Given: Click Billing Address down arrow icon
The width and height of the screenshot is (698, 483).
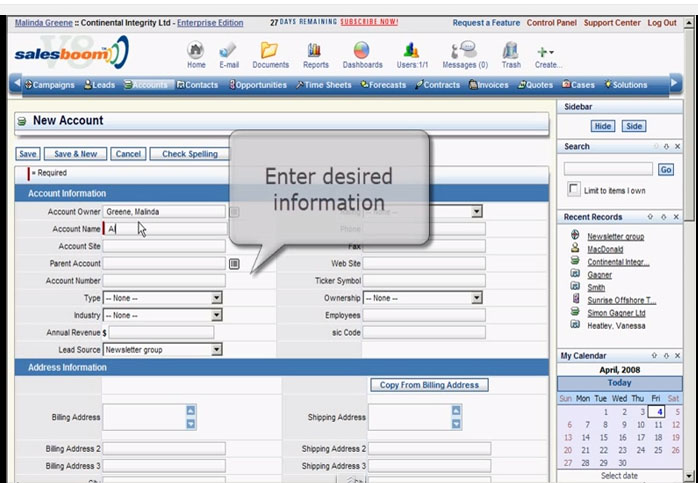Looking at the screenshot, I should (191, 424).
